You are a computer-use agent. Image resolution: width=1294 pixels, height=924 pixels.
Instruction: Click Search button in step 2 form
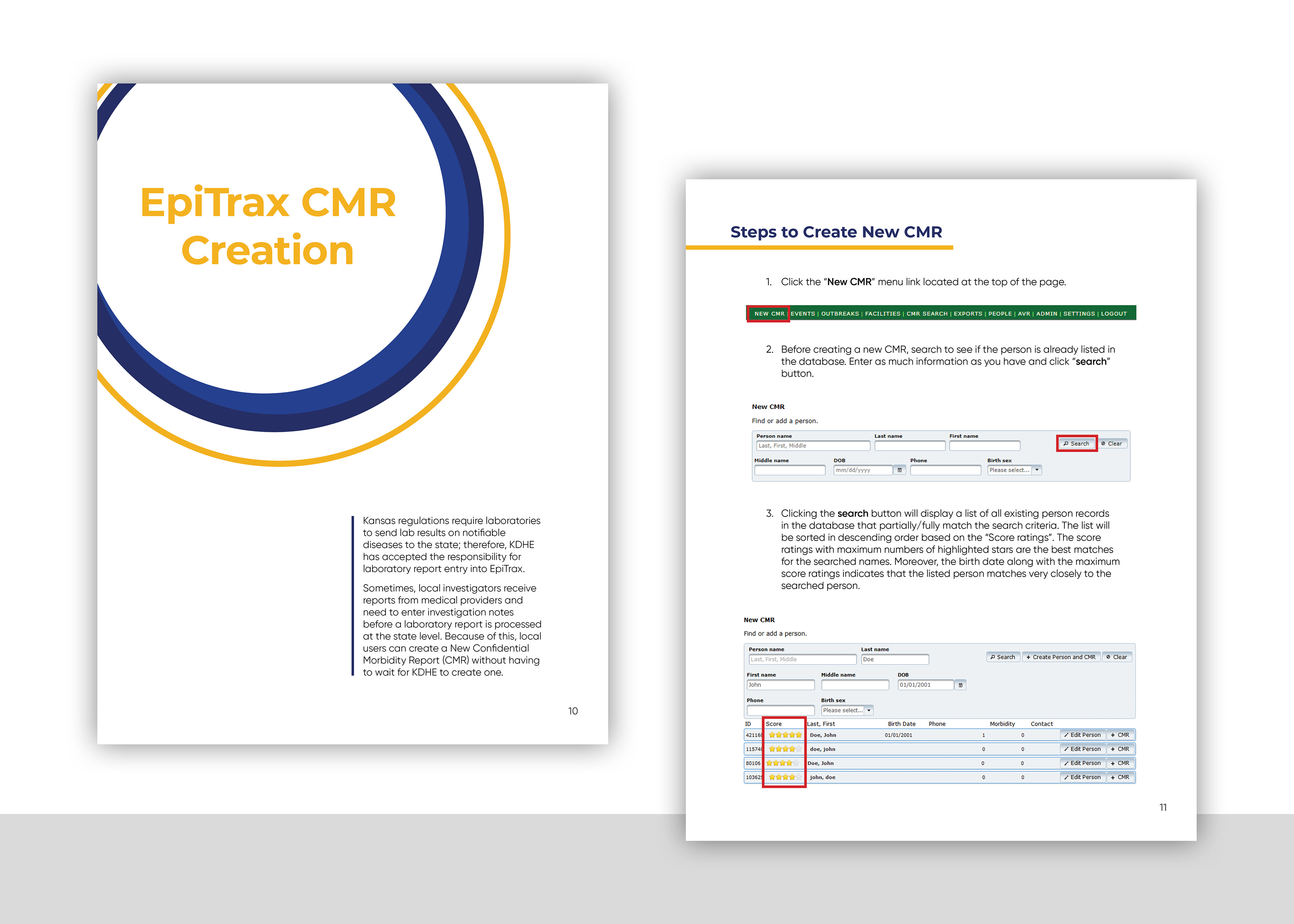tap(1077, 444)
